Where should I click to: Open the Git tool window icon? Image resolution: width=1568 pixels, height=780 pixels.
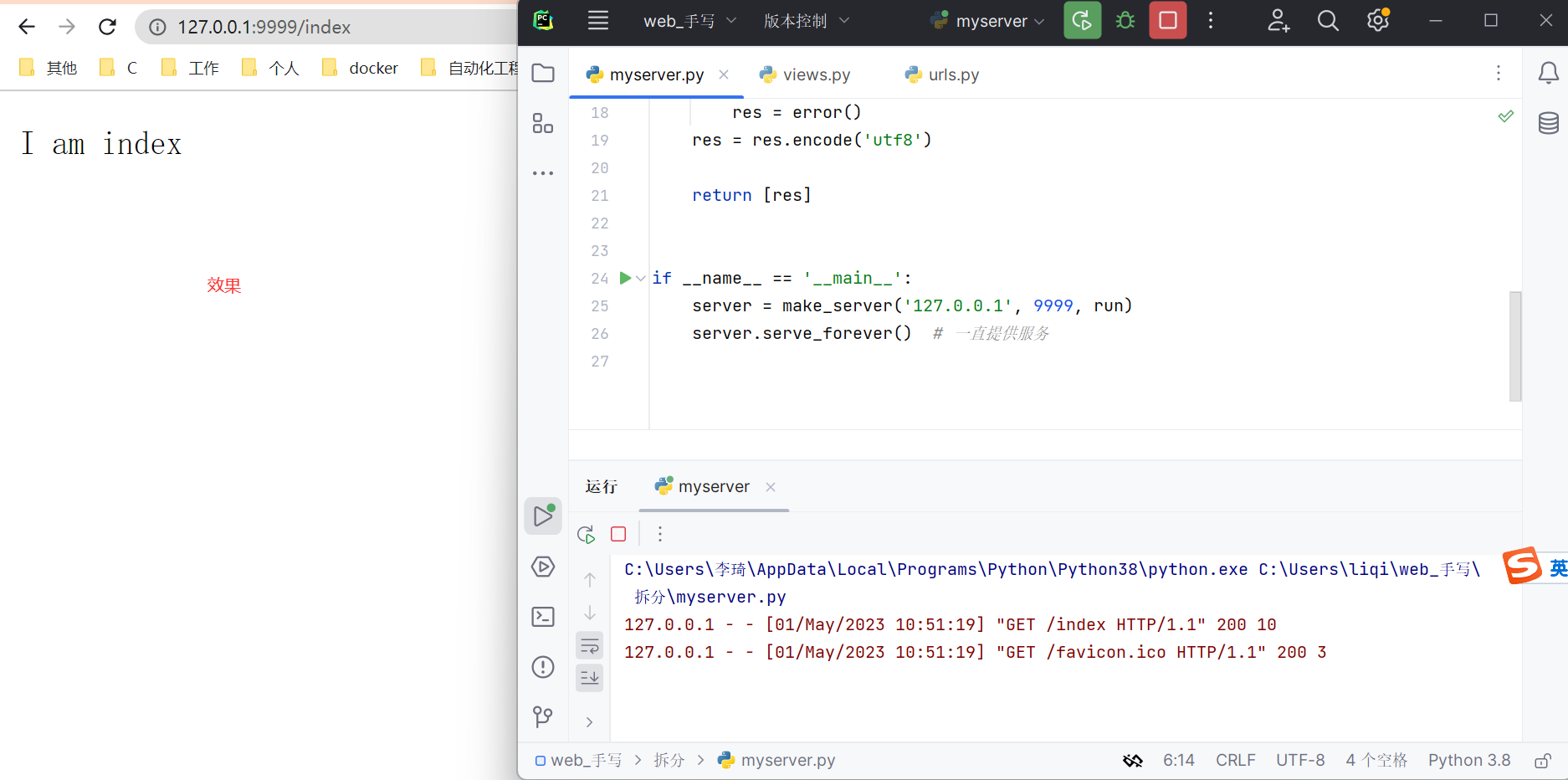click(543, 716)
